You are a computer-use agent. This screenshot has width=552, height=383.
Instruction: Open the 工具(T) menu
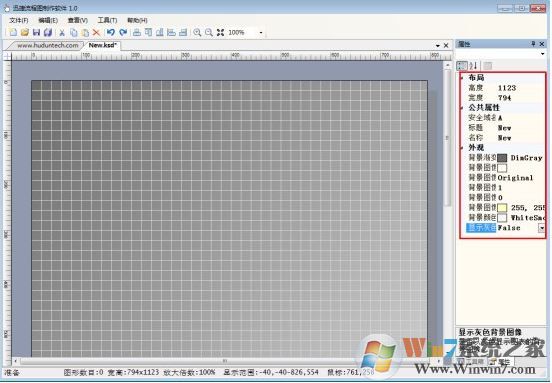pos(107,20)
